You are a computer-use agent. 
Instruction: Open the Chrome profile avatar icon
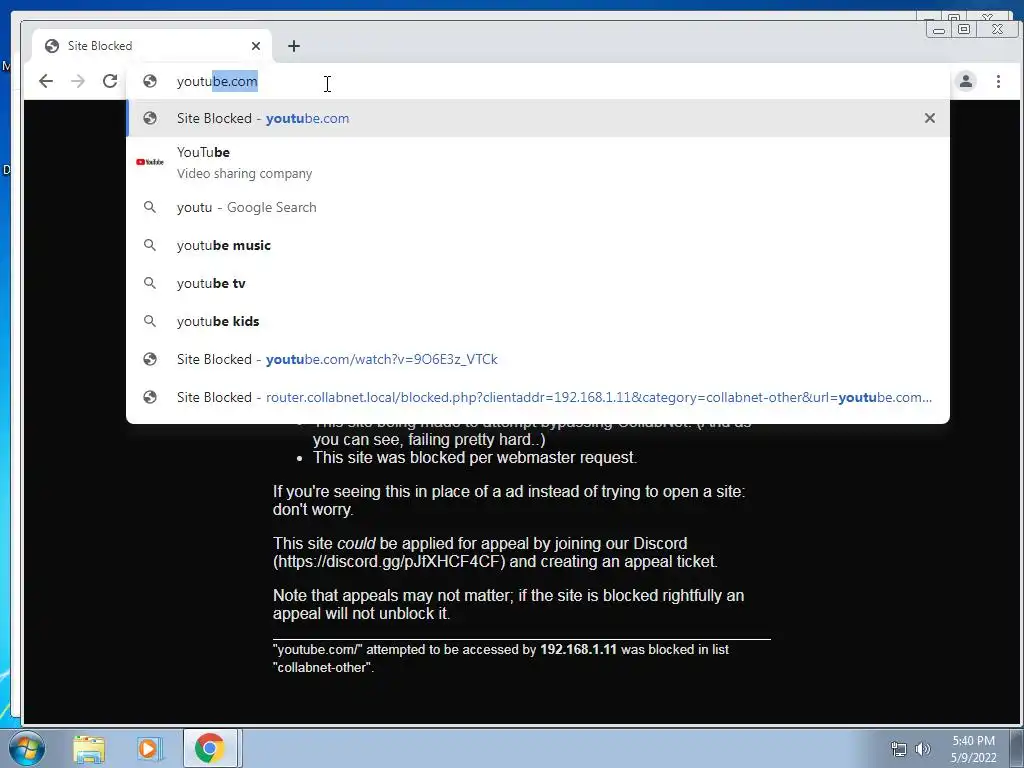[x=965, y=81]
